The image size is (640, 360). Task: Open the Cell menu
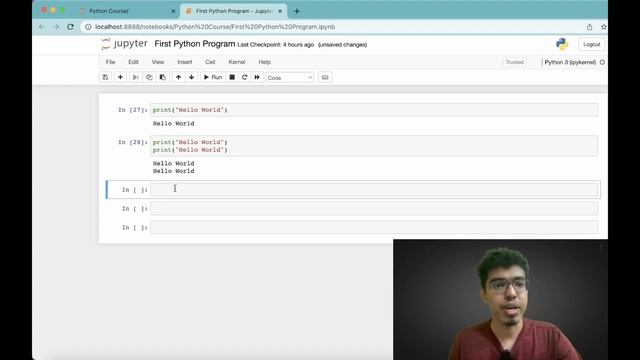pos(210,62)
